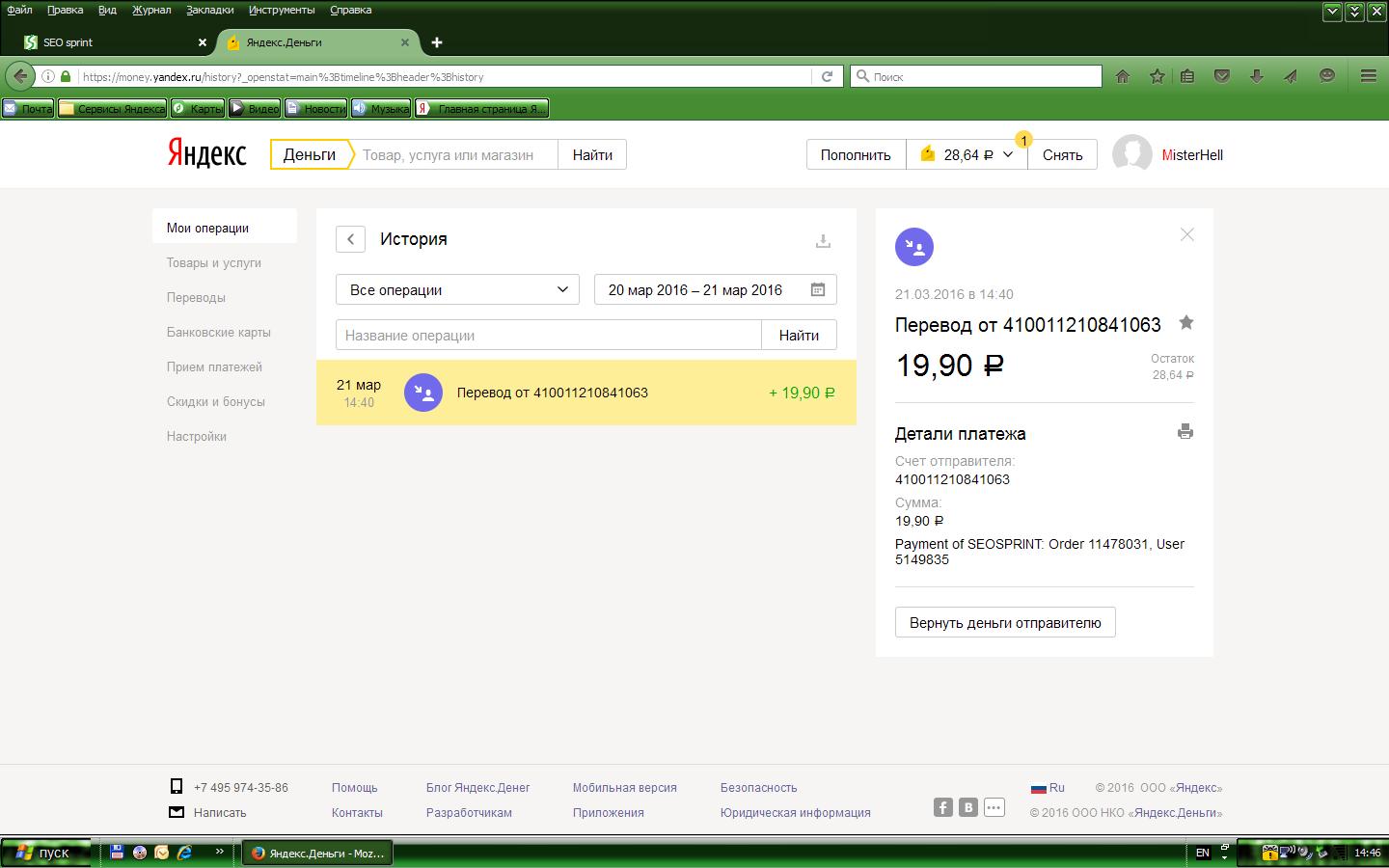Click the VK social icon in footer
Viewport: 1389px width, 868px height.
(968, 807)
